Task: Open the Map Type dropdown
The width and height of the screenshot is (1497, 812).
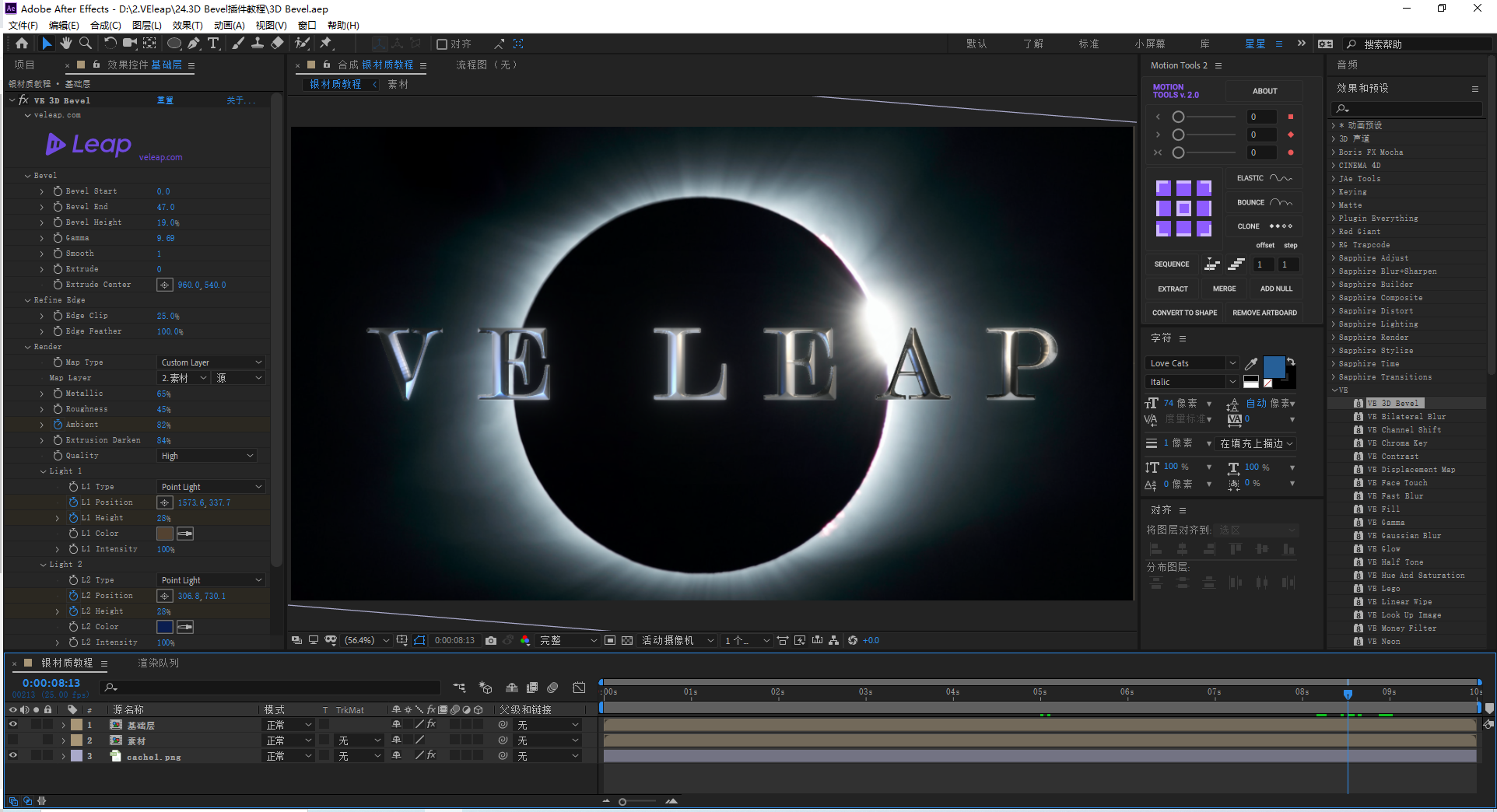Action: click(x=211, y=362)
